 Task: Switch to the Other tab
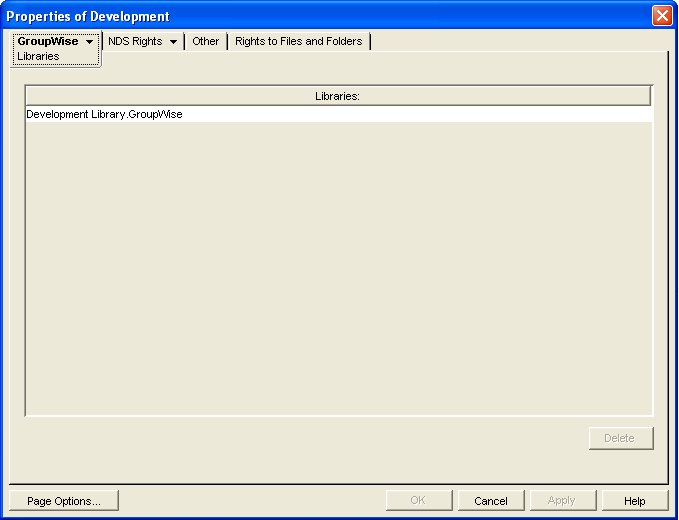(206, 41)
